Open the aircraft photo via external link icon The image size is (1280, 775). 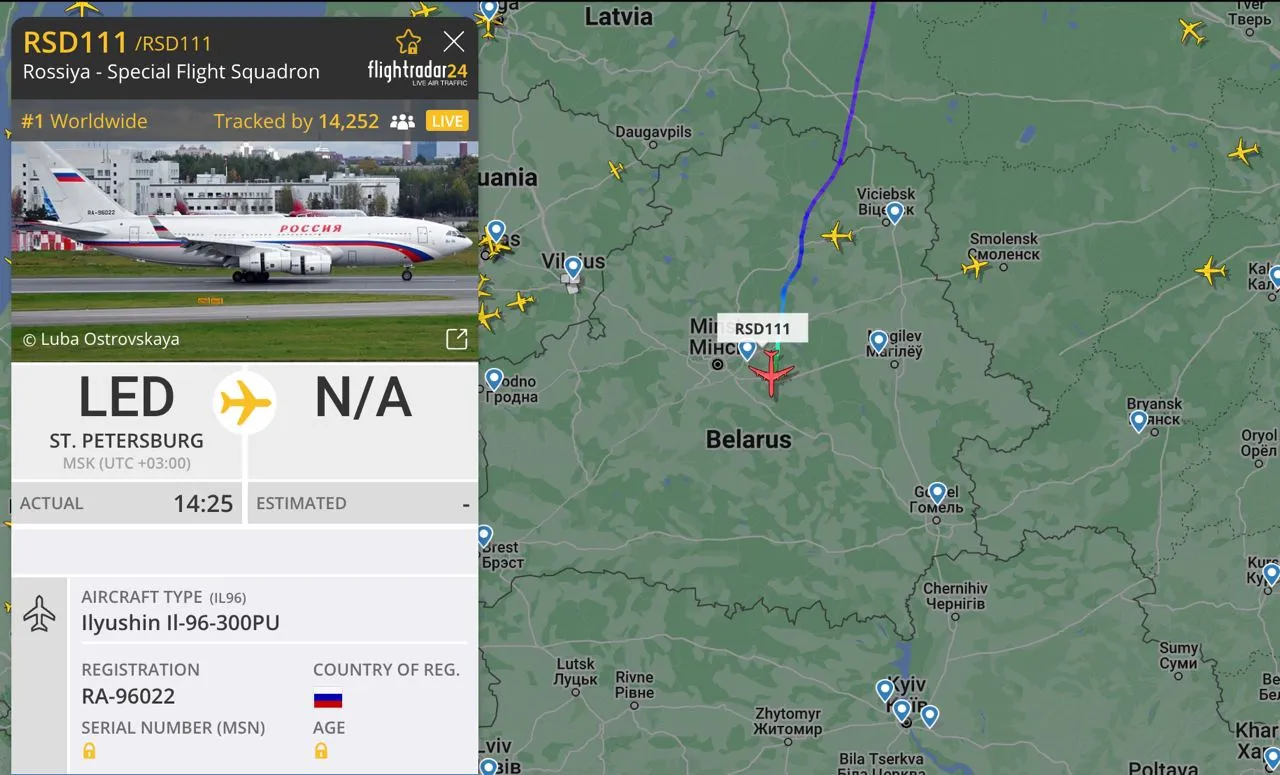point(456,339)
